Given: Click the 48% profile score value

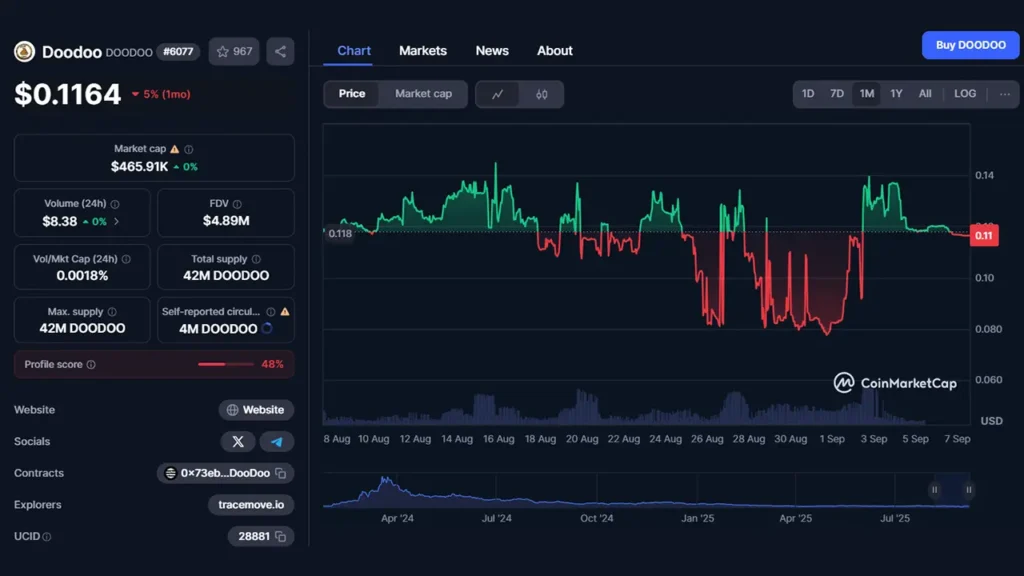Looking at the screenshot, I should 272,364.
